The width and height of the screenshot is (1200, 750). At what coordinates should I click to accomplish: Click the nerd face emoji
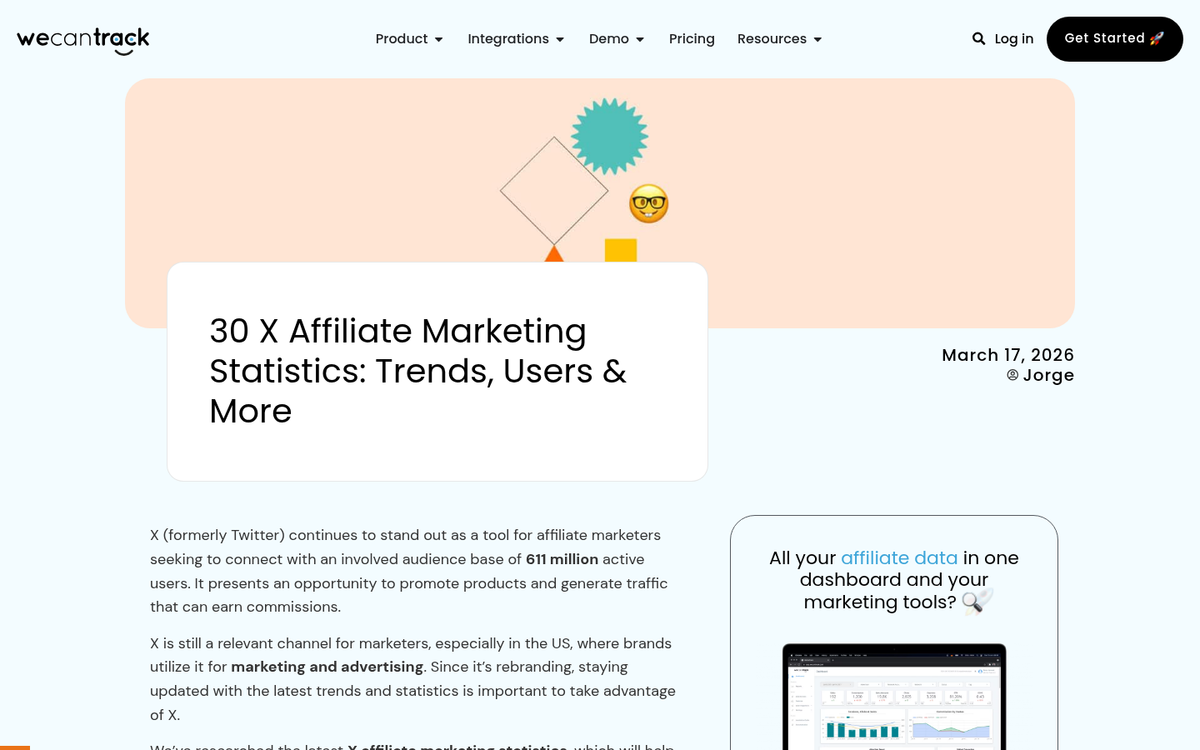coord(649,204)
